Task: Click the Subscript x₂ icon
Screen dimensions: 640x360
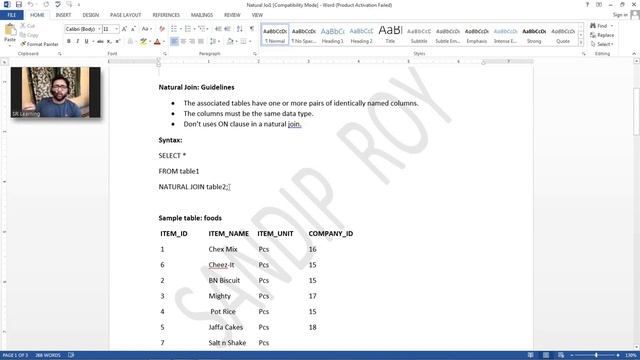Action: point(109,41)
